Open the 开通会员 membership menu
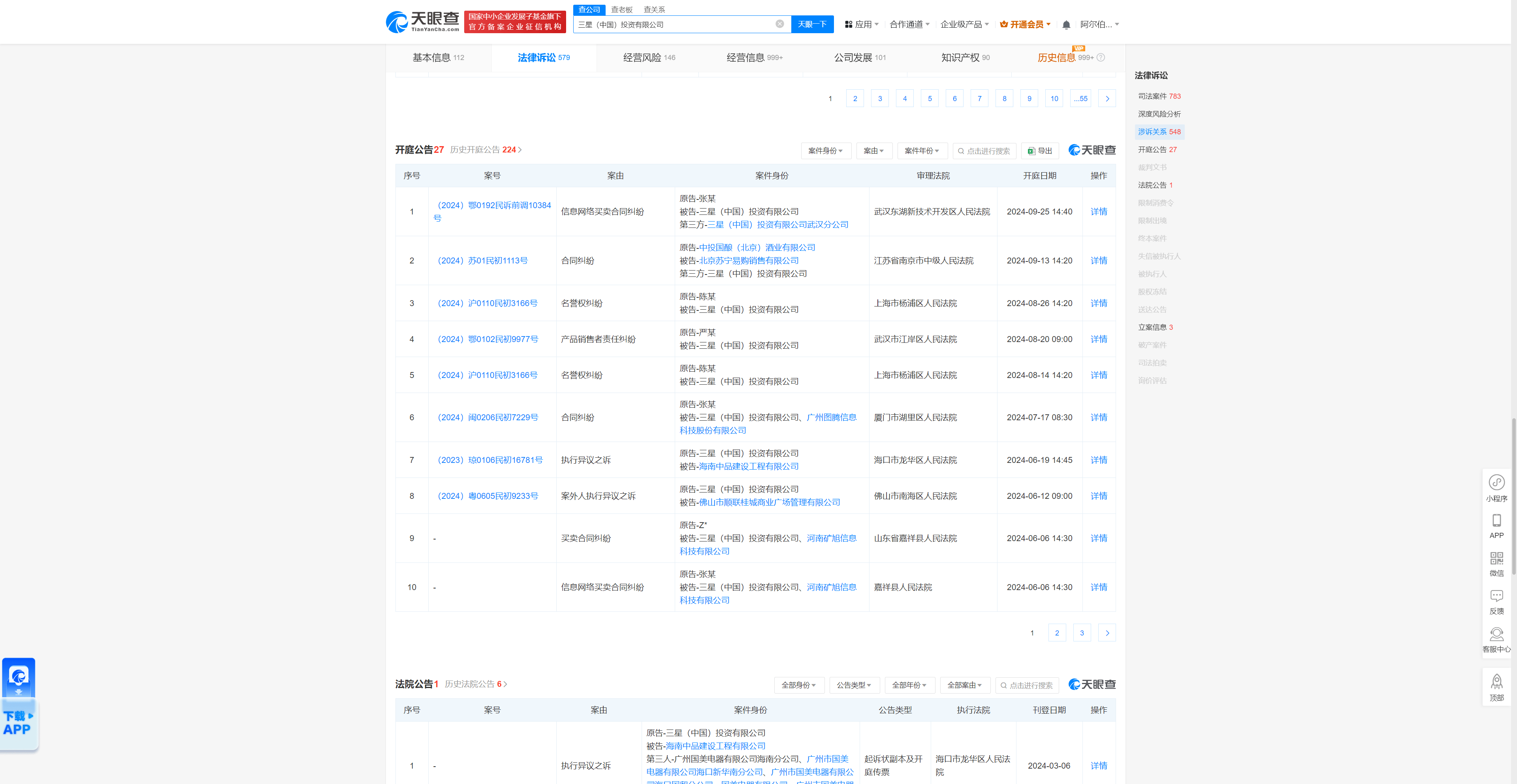The height and width of the screenshot is (784, 1517). point(1025,24)
